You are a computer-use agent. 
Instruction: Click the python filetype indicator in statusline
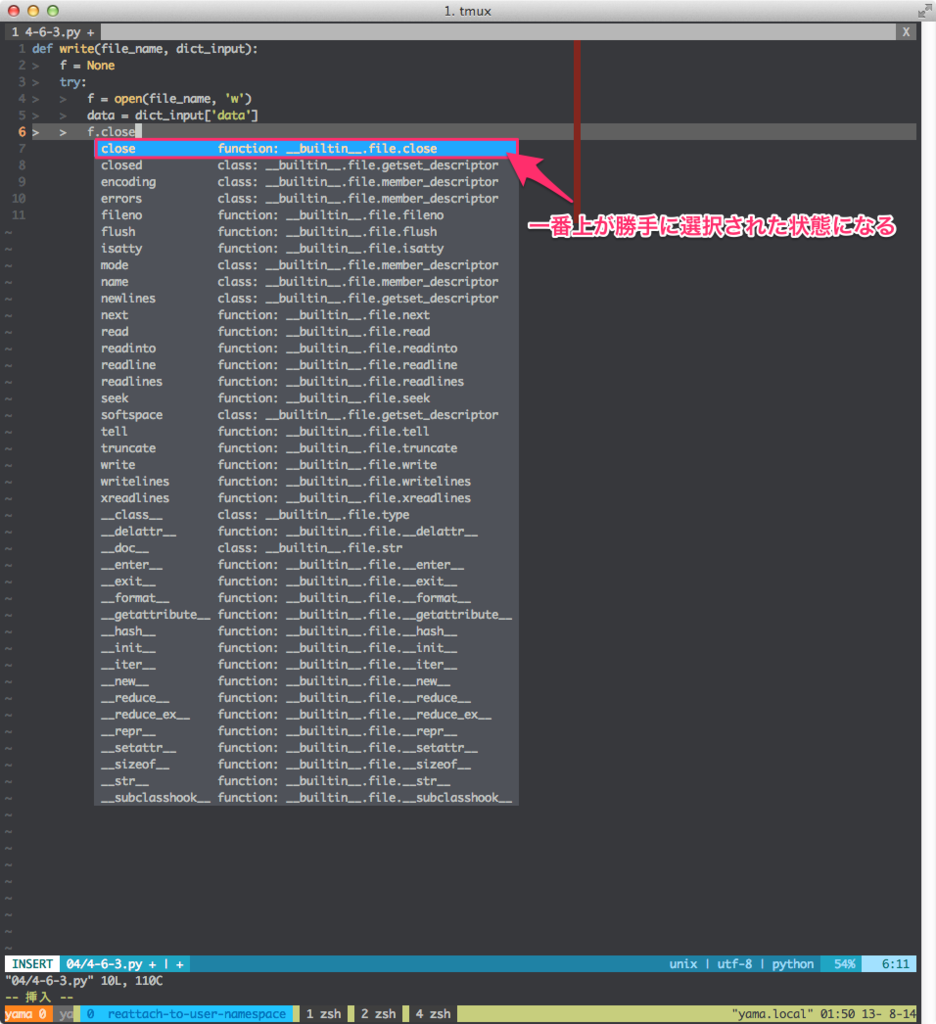tap(792, 963)
